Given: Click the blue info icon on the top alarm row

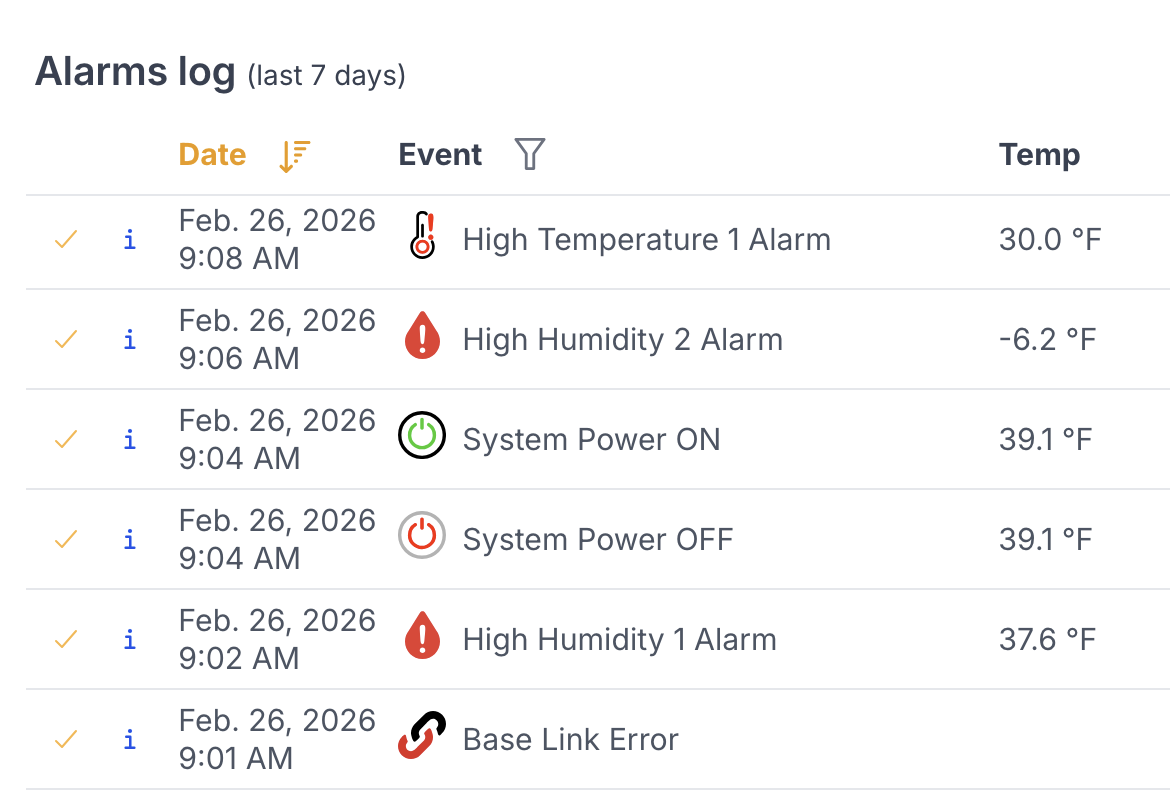Looking at the screenshot, I should pyautogui.click(x=129, y=240).
